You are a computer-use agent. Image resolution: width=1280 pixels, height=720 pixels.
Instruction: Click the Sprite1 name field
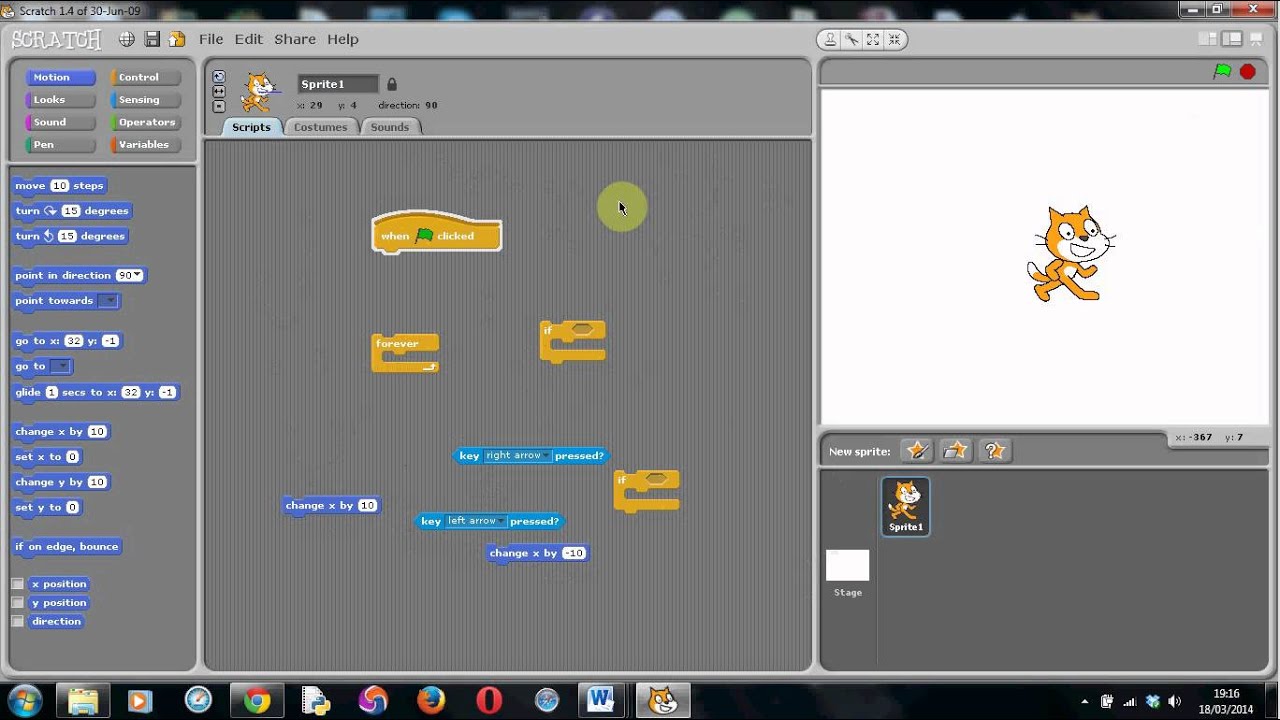click(338, 84)
